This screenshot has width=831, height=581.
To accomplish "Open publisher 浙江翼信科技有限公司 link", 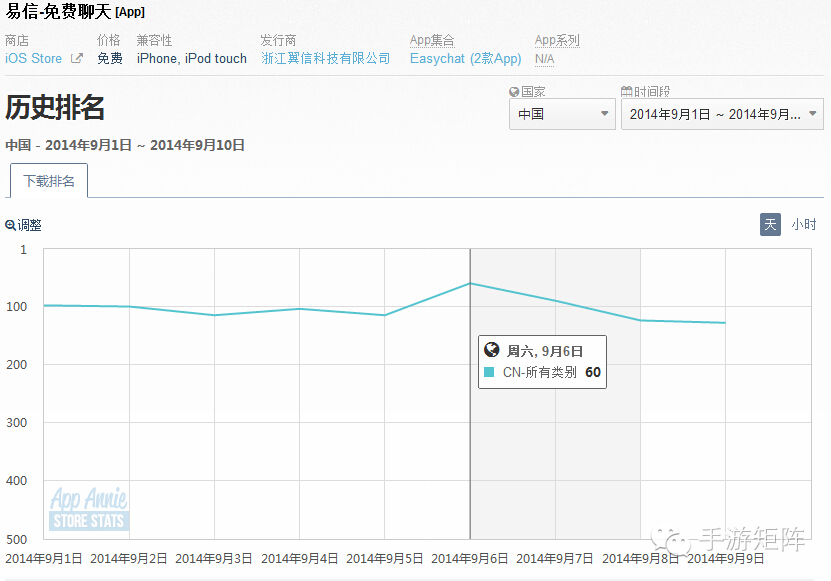I will (x=325, y=58).
